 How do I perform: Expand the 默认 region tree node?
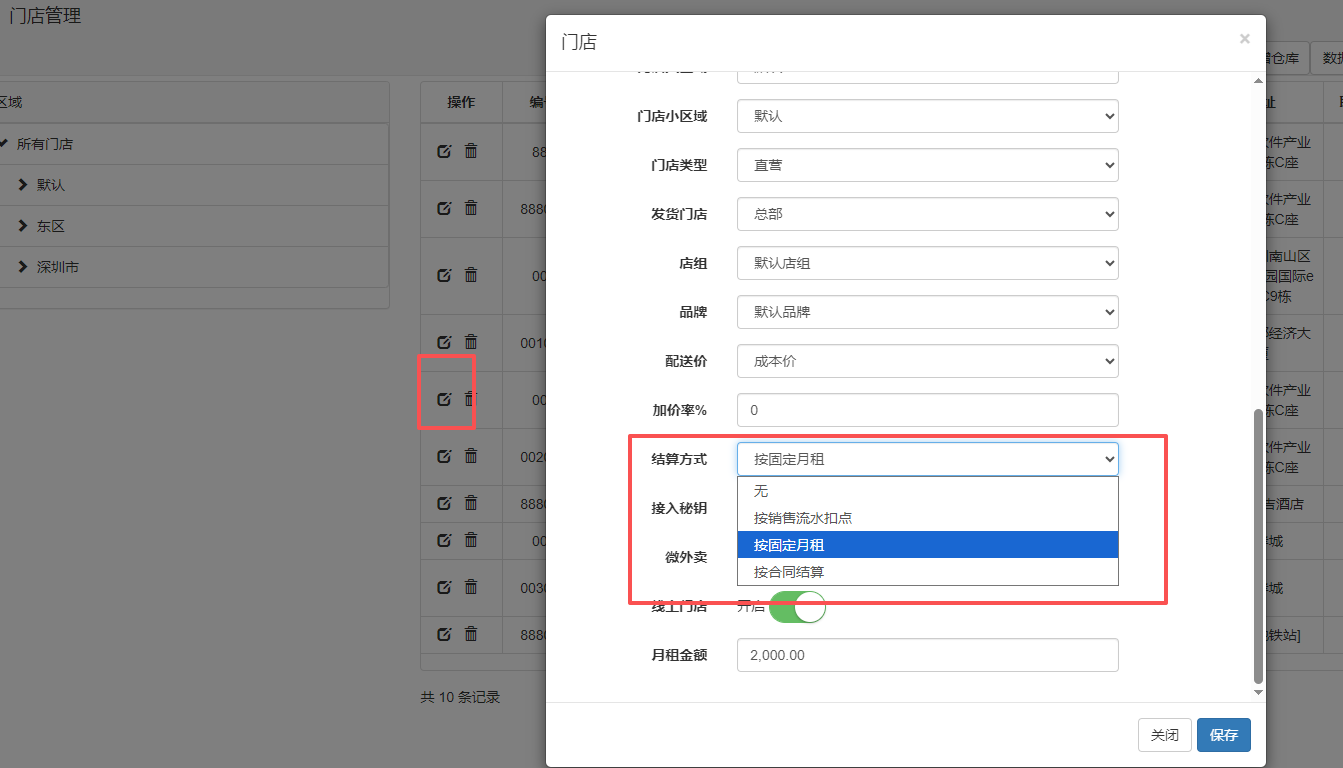click(23, 185)
